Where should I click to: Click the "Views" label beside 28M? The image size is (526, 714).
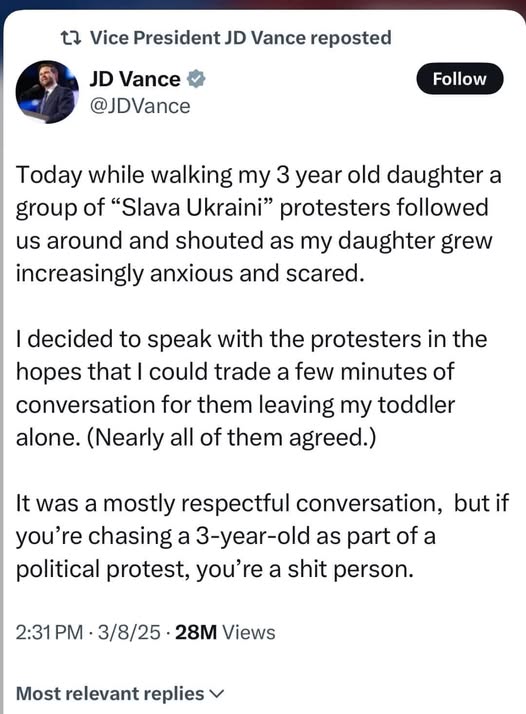[x=249, y=632]
